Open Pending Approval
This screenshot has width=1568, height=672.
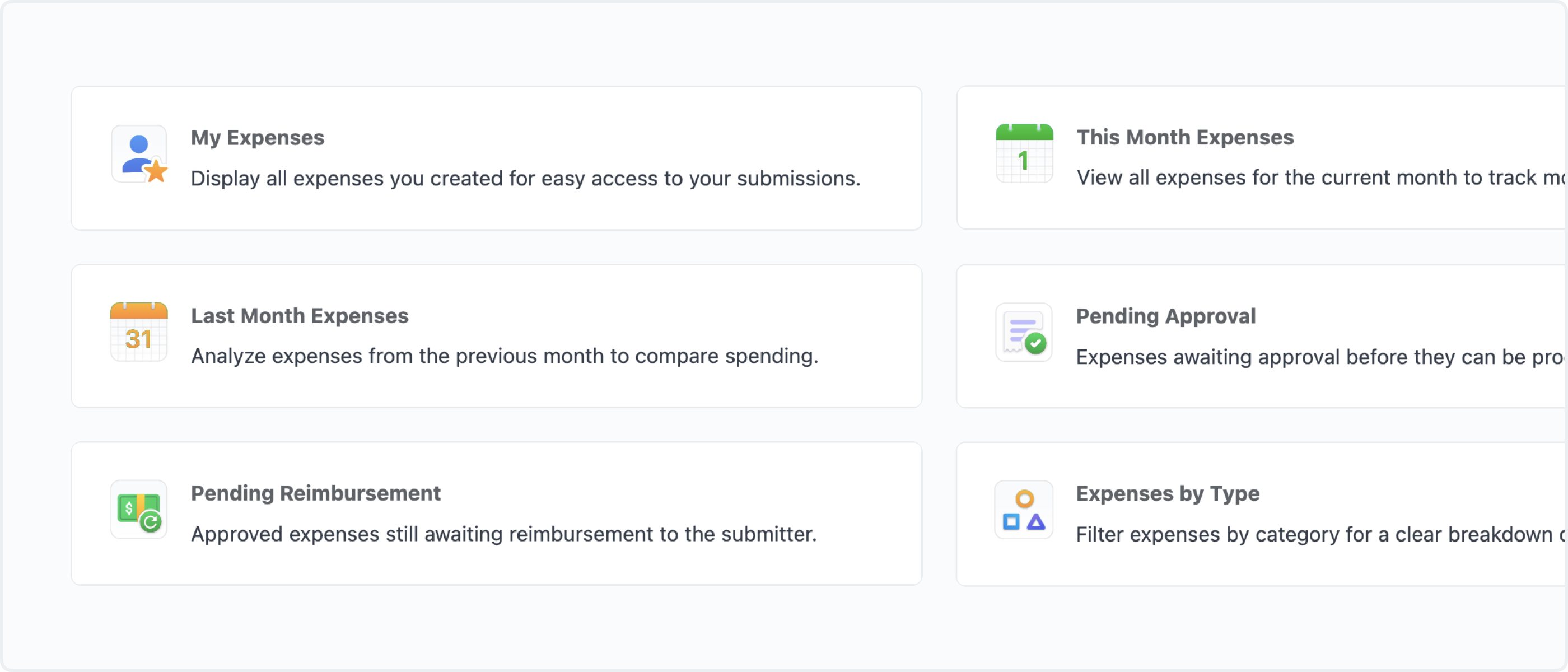(1166, 315)
